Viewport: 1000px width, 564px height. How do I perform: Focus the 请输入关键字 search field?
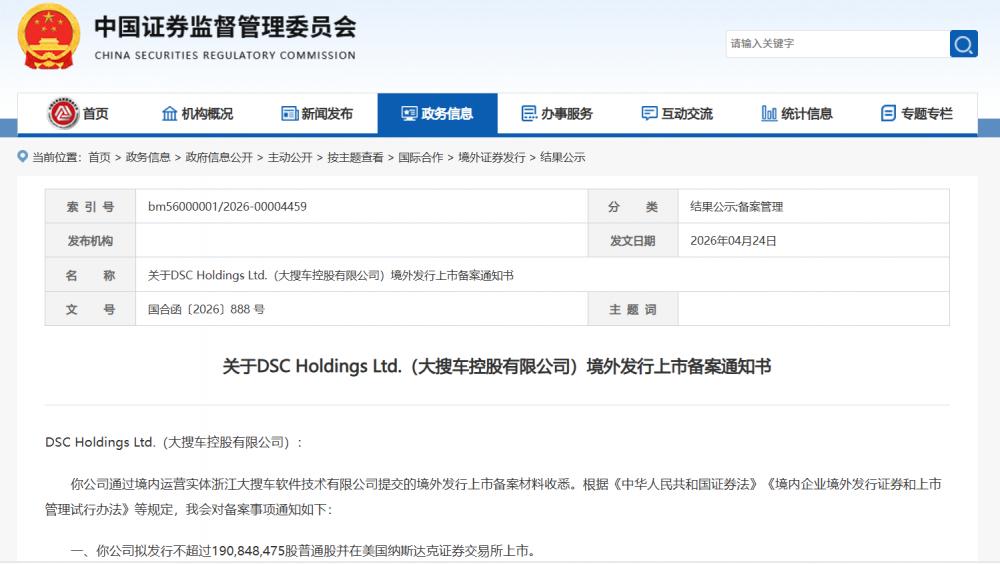[837, 44]
